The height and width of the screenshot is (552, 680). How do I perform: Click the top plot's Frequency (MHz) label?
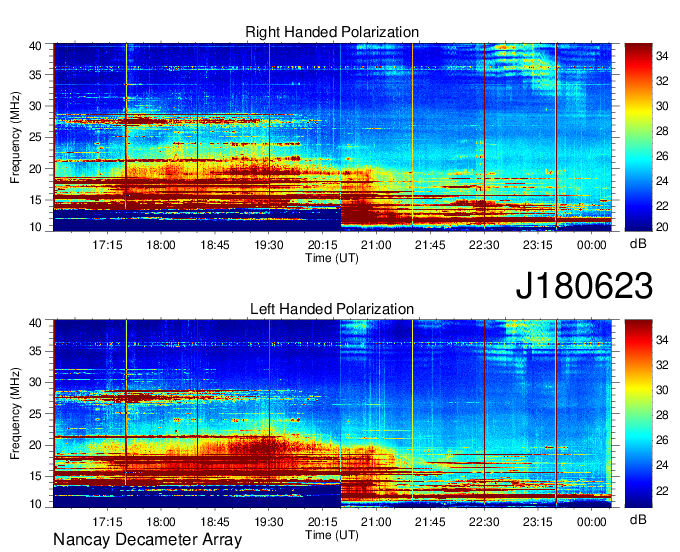tap(15, 137)
